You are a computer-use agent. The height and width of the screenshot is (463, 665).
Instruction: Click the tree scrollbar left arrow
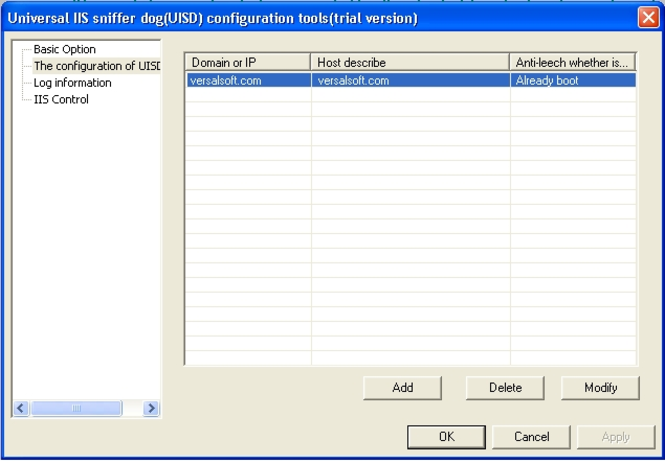21,408
